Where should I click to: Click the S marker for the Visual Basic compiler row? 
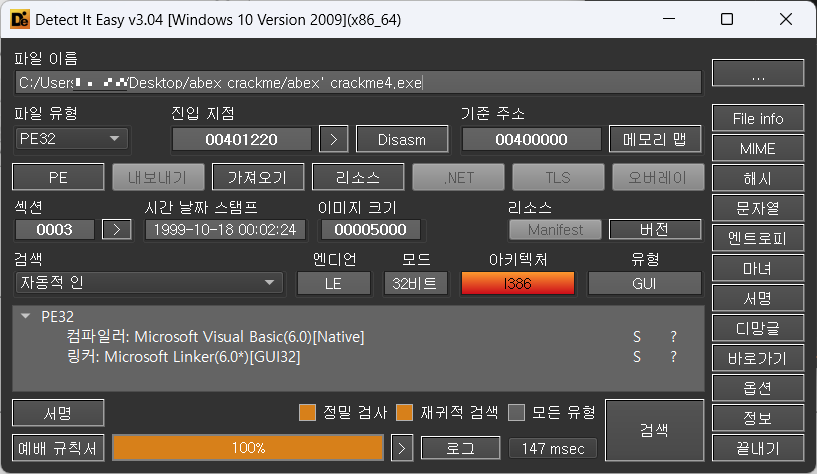pos(637,337)
